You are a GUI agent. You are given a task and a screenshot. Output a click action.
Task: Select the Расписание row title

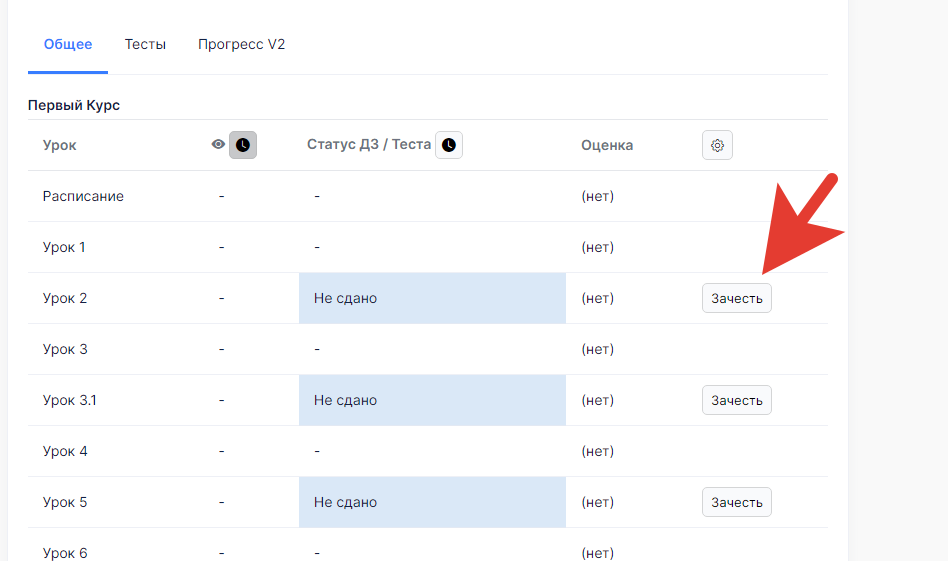click(83, 196)
